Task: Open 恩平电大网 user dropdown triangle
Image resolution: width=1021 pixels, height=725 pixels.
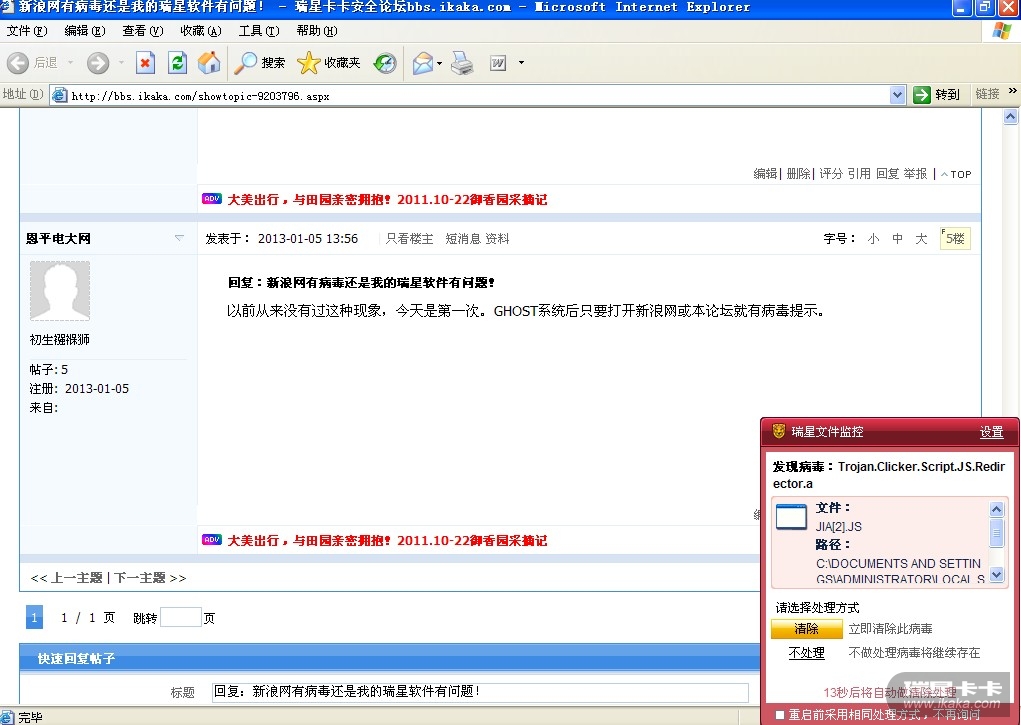Action: click(179, 238)
